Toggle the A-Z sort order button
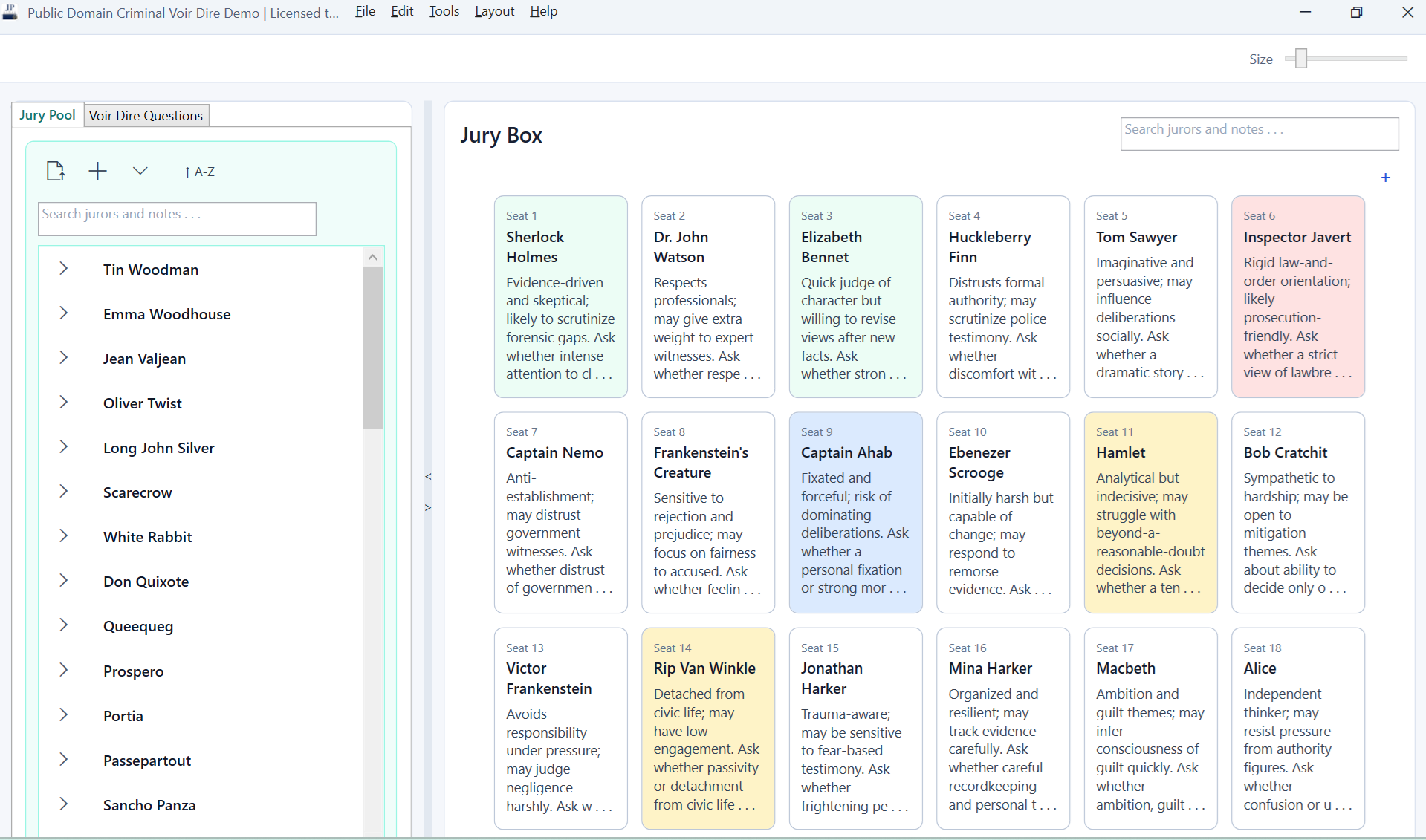The height and width of the screenshot is (840, 1426). pos(199,172)
